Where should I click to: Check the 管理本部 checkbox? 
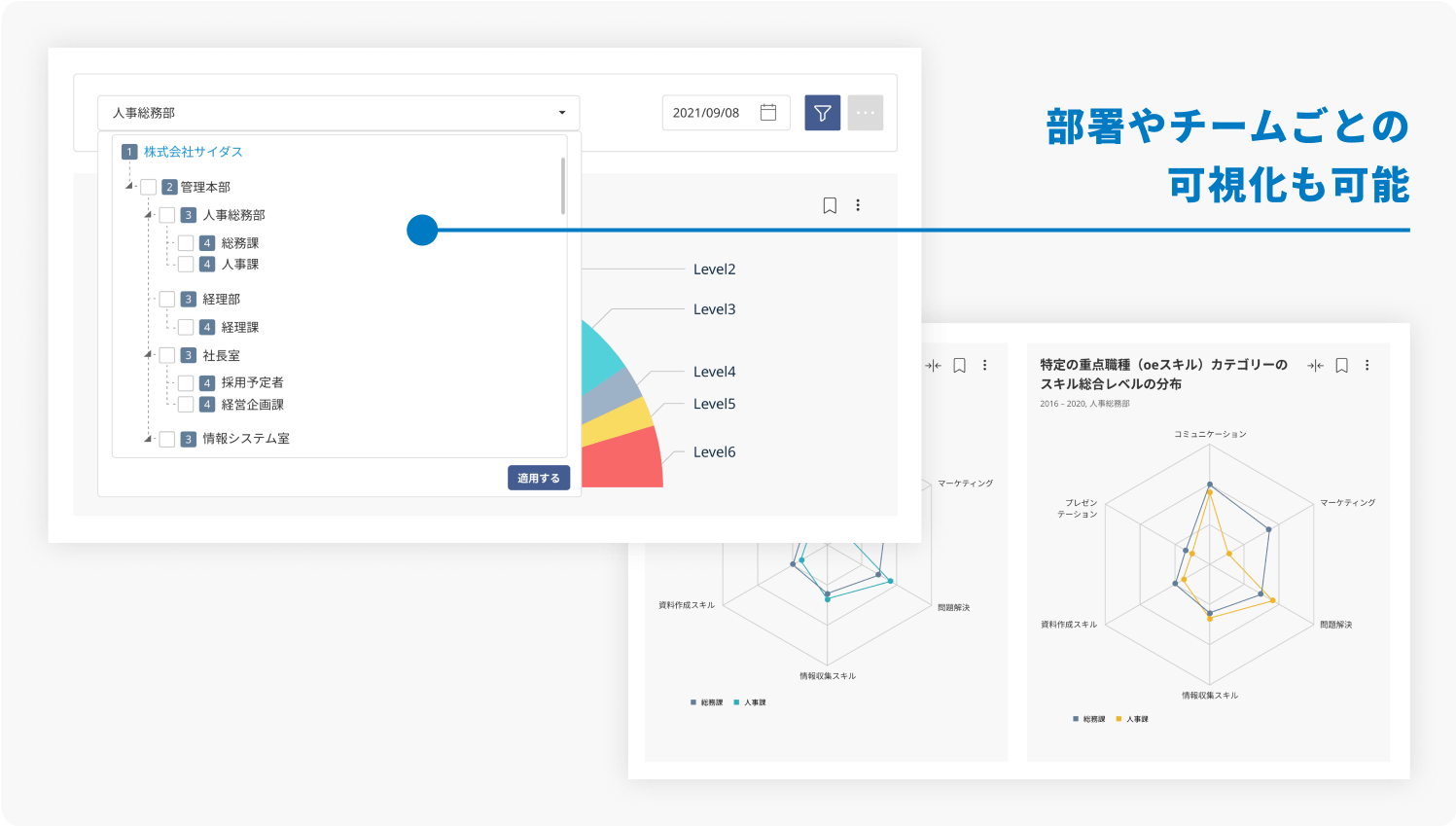pos(149,187)
